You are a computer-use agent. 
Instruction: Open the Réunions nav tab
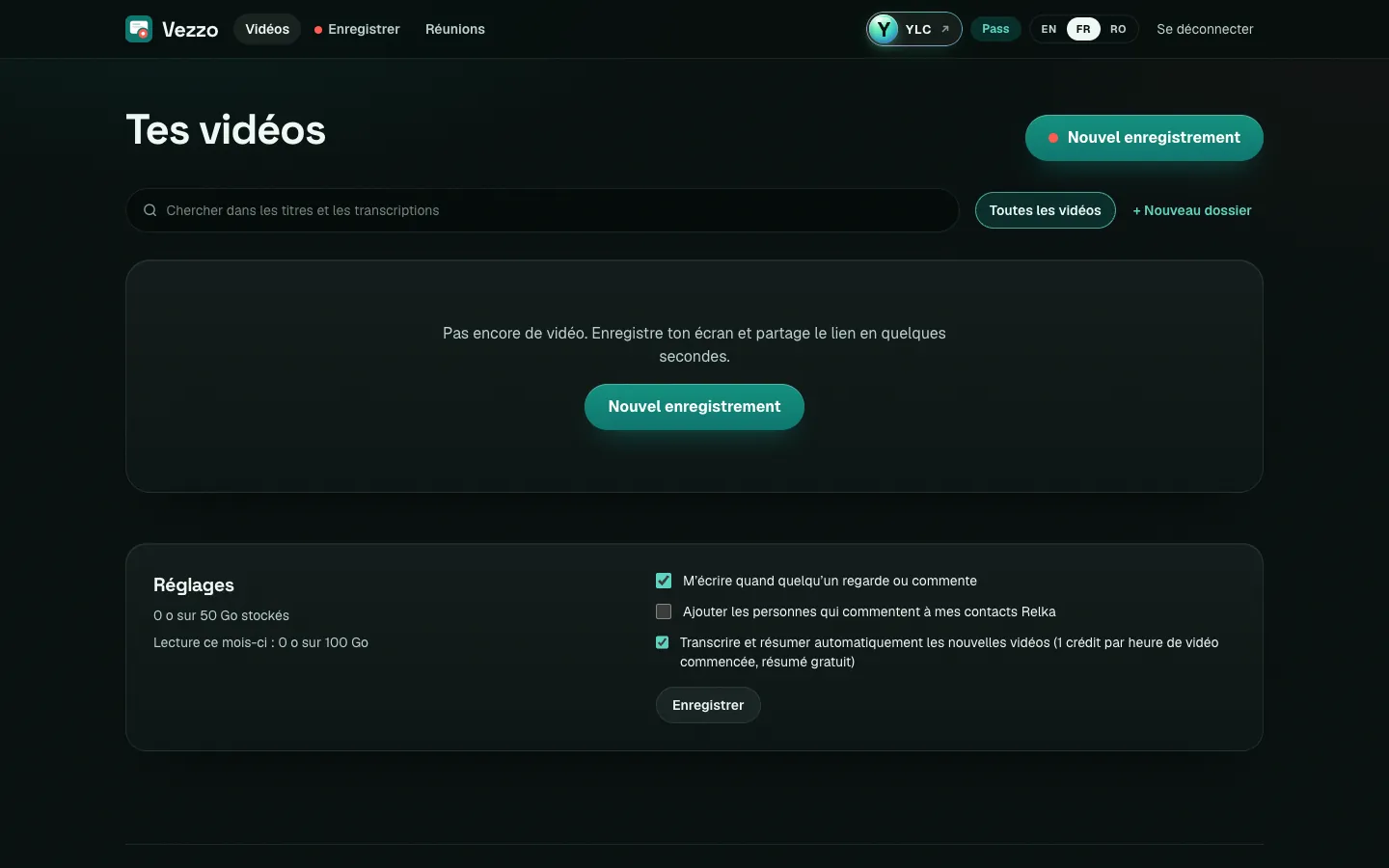(455, 29)
